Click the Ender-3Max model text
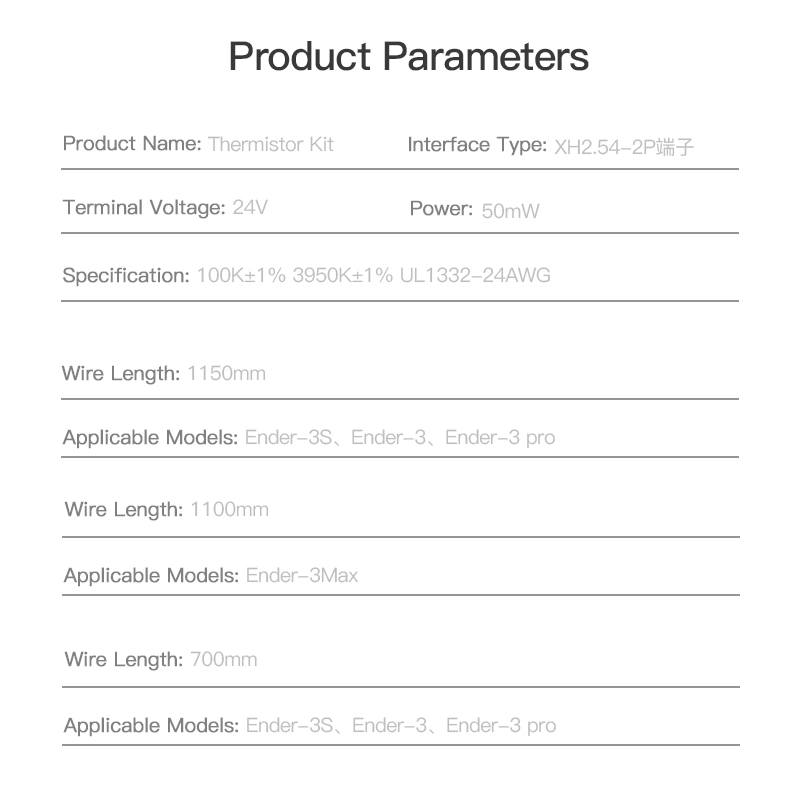This screenshot has height=812, width=790. (x=302, y=575)
